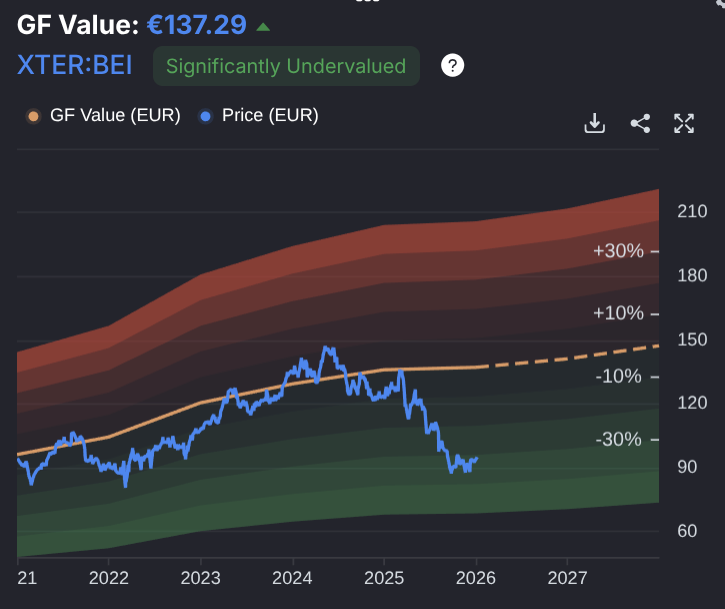Select the 2027 x-axis label
Screen dimensions: 725x609
click(x=567, y=577)
